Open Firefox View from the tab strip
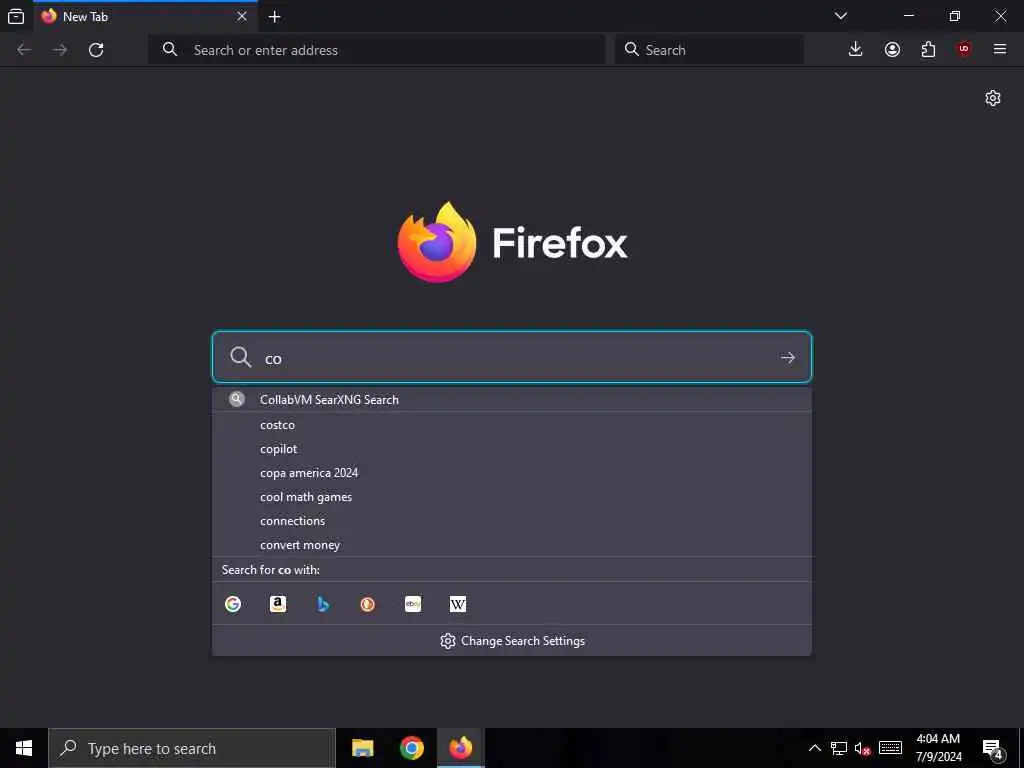This screenshot has width=1024, height=768. tap(16, 16)
